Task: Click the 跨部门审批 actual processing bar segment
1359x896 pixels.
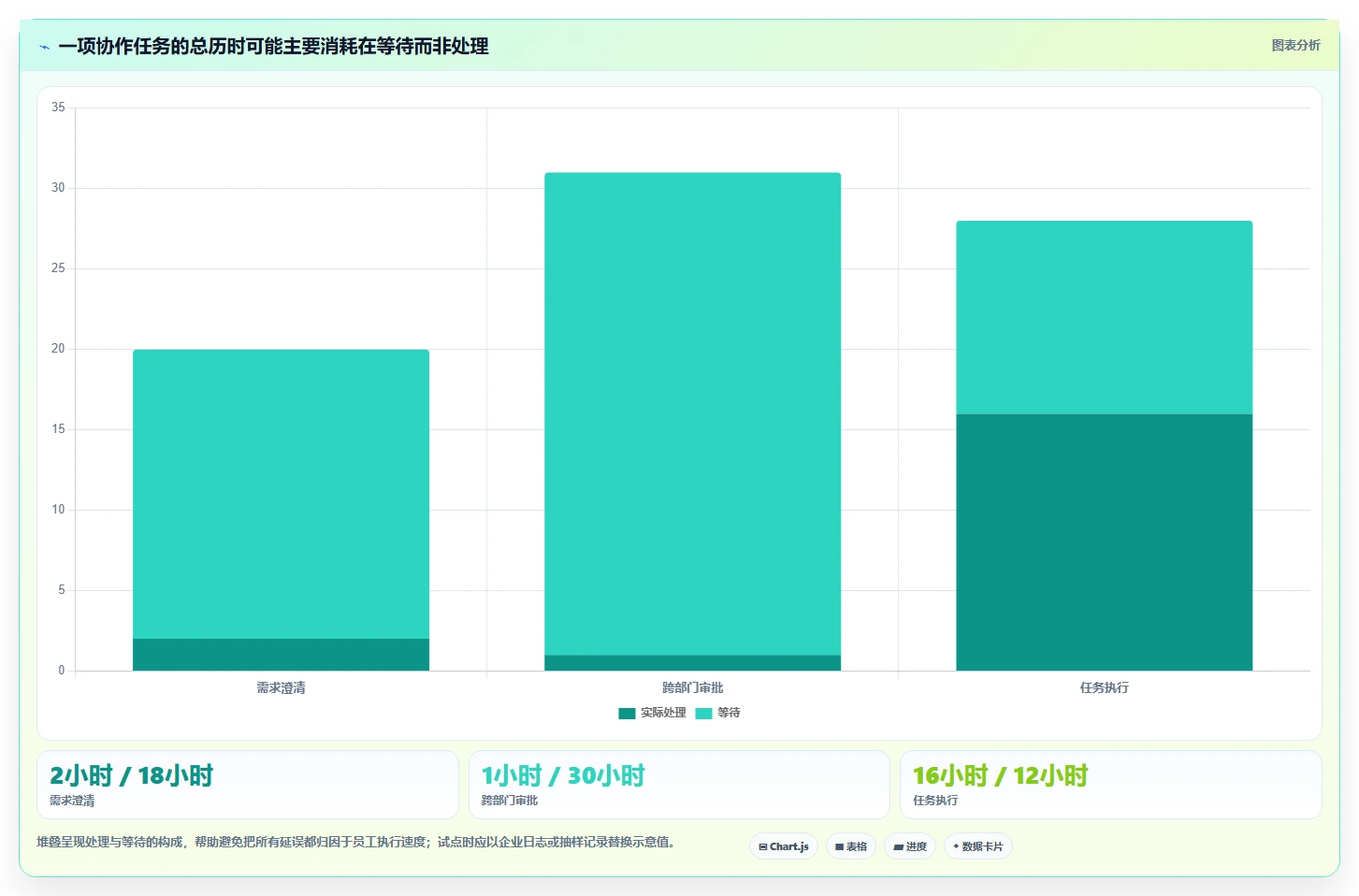Action: coord(692,663)
